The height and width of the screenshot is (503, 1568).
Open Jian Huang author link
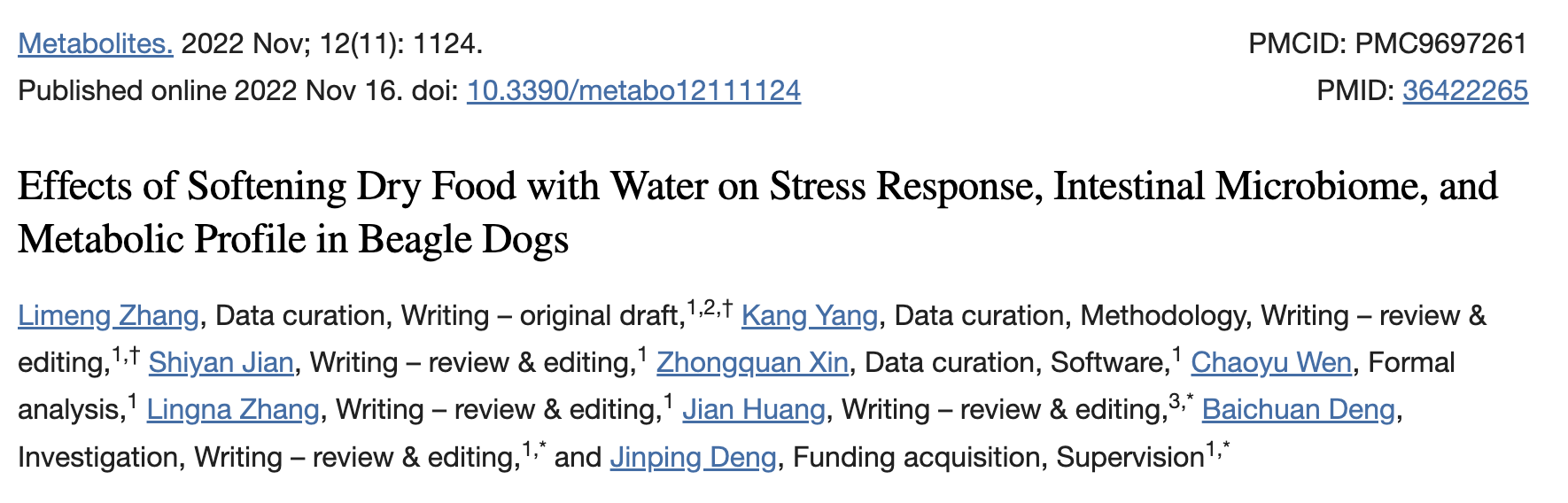coord(753,409)
